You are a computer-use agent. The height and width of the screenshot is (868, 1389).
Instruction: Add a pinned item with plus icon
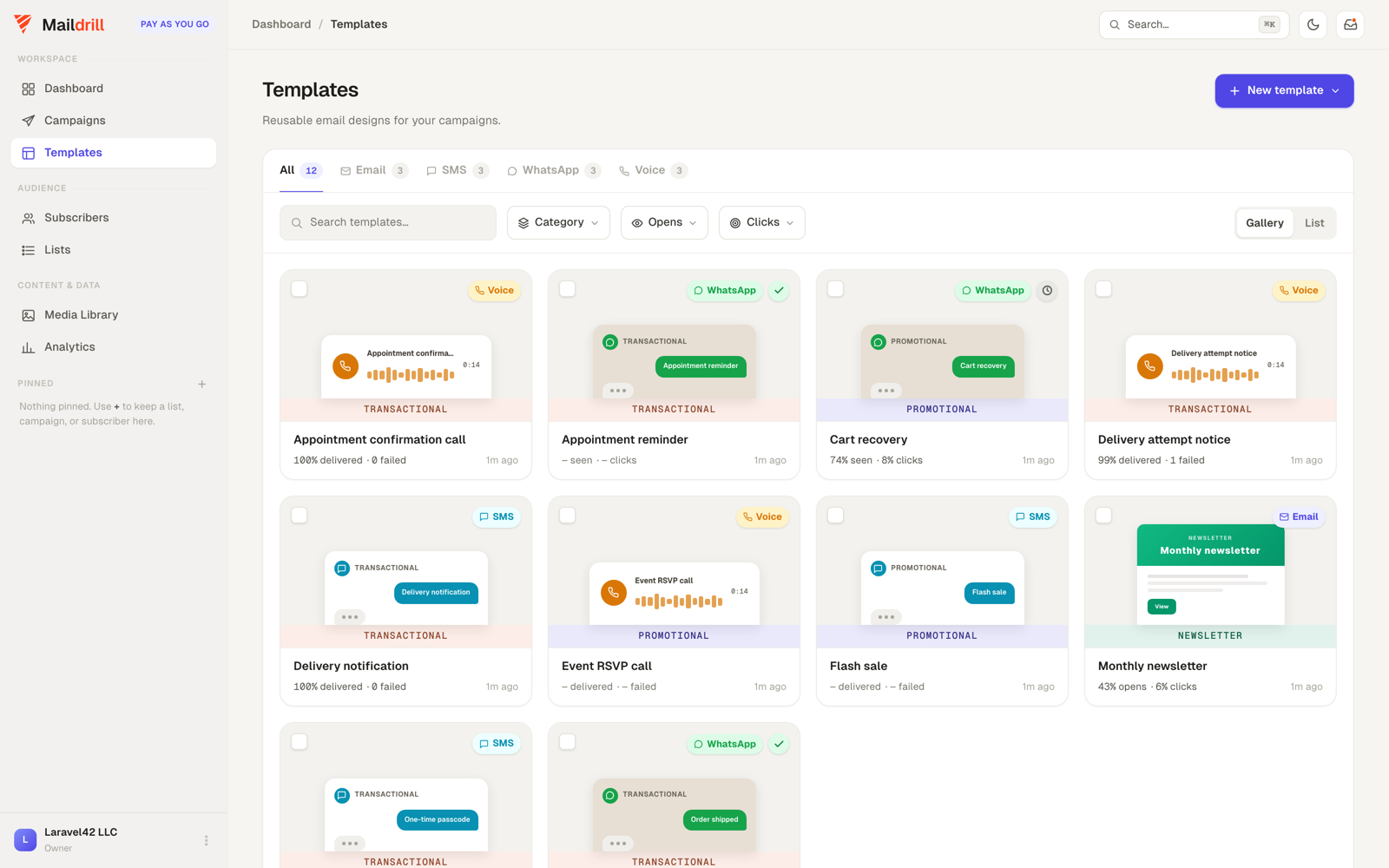(x=202, y=384)
